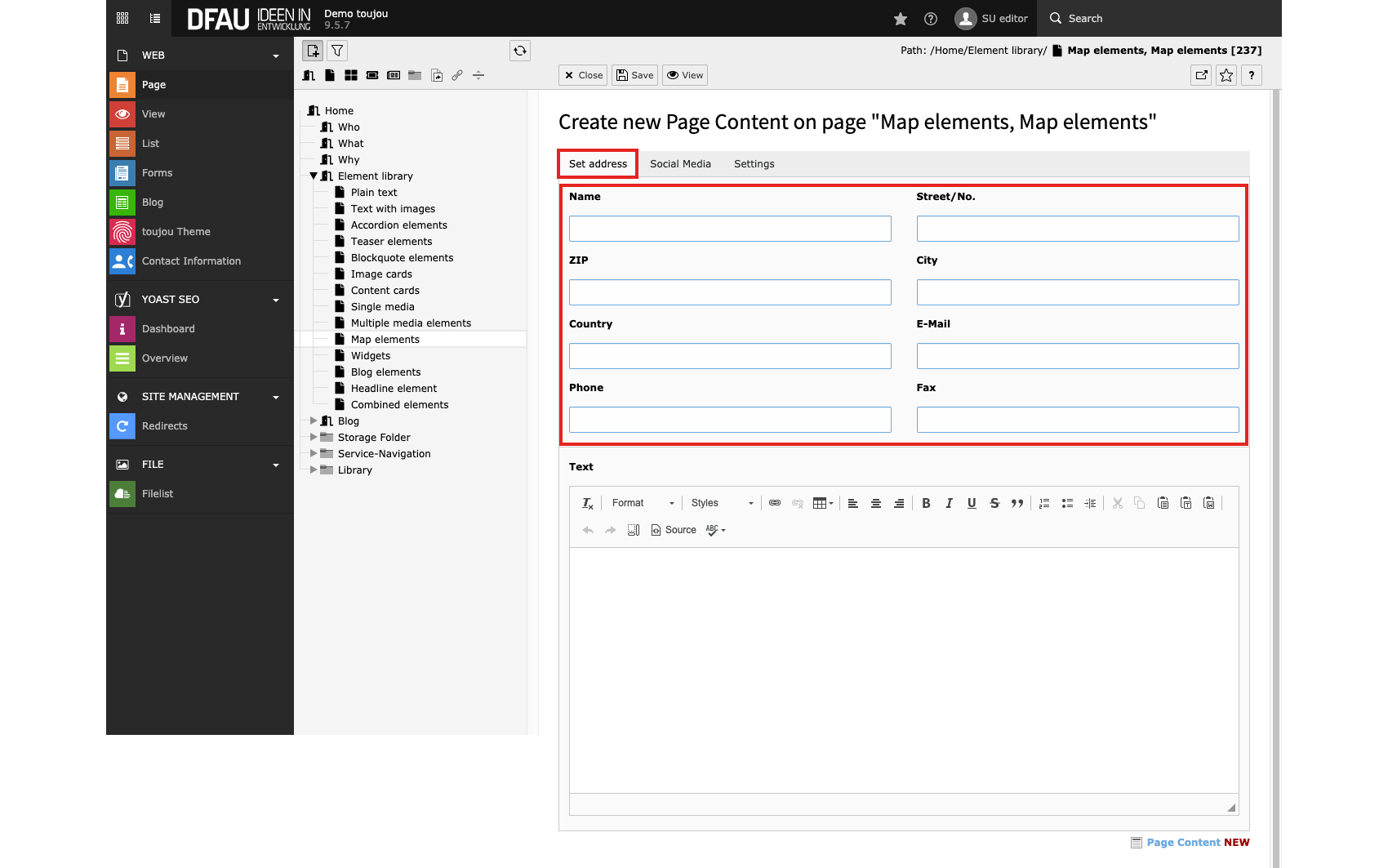Expand the Blog tree node

[314, 421]
